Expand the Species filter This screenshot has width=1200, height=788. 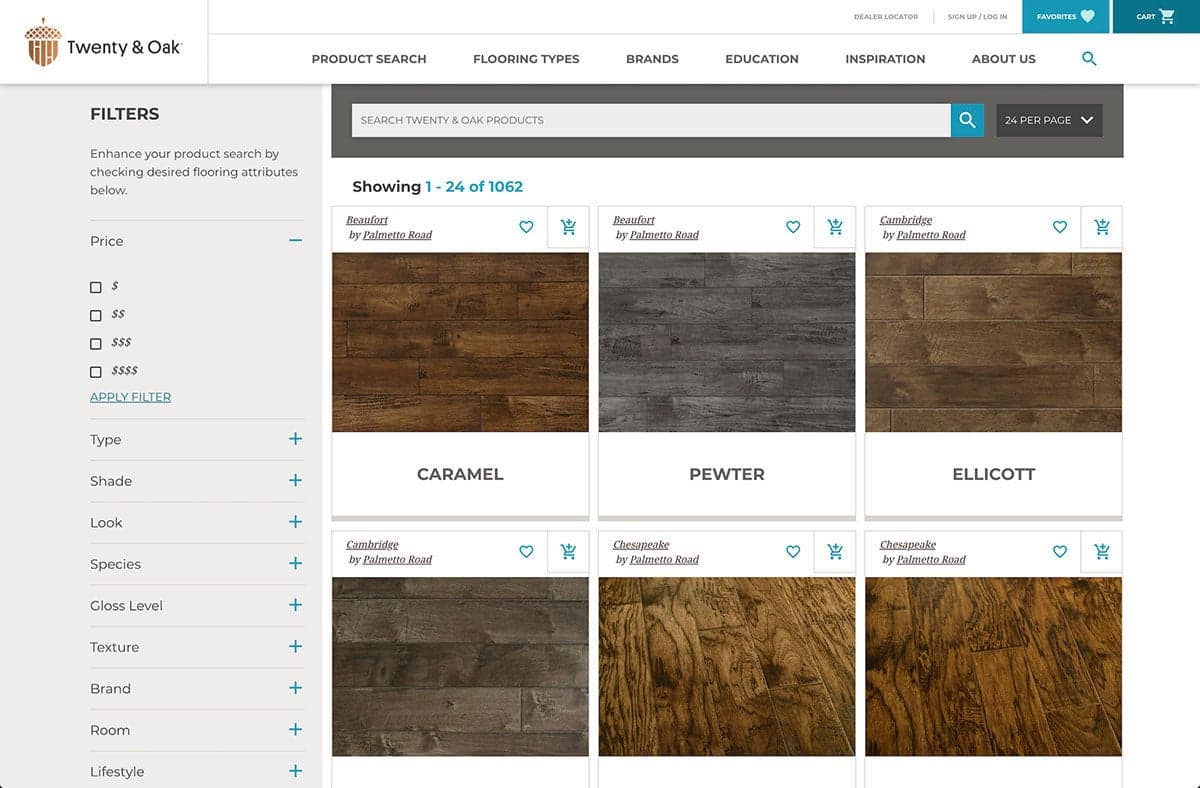[295, 564]
